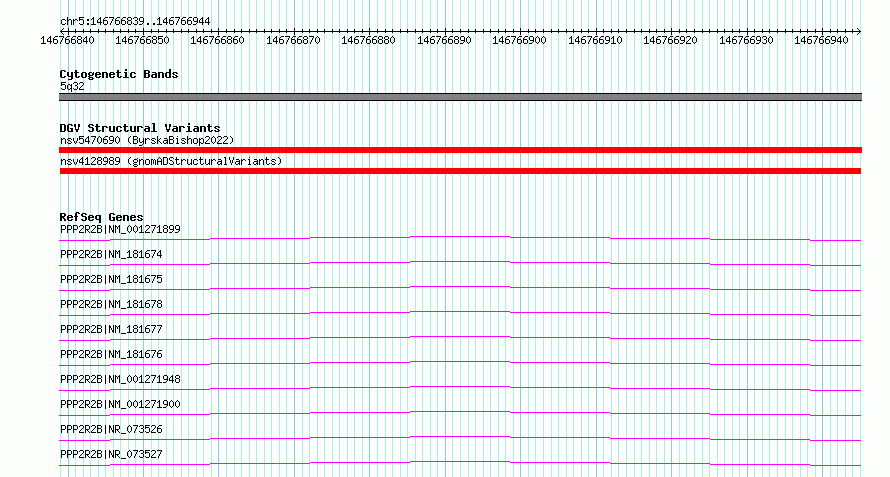Image resolution: width=890 pixels, height=477 pixels.
Task: Click ruler position 146766840
Action: point(68,40)
